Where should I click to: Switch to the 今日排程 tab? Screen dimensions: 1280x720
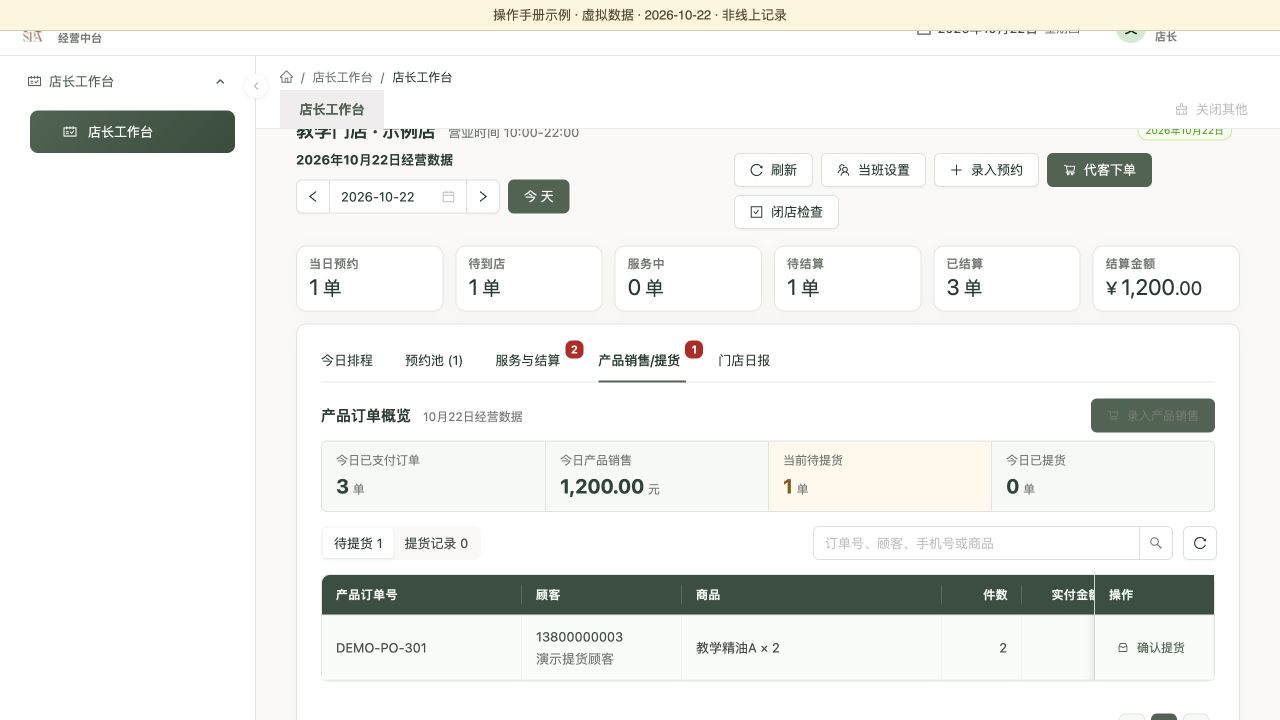pos(347,360)
